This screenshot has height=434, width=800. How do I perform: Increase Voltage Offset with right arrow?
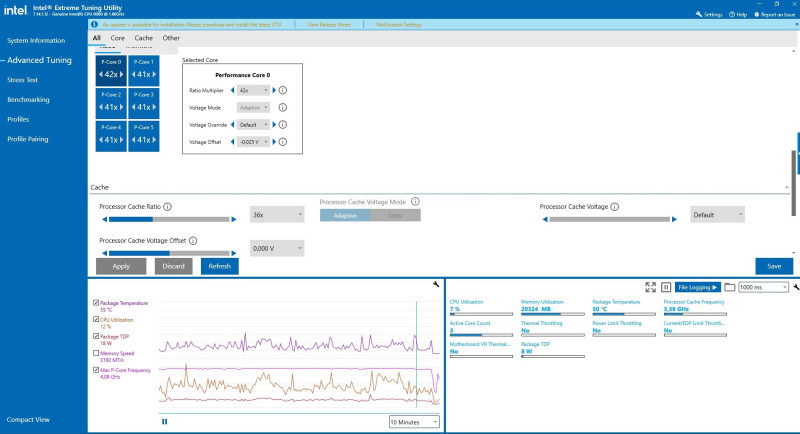point(274,142)
